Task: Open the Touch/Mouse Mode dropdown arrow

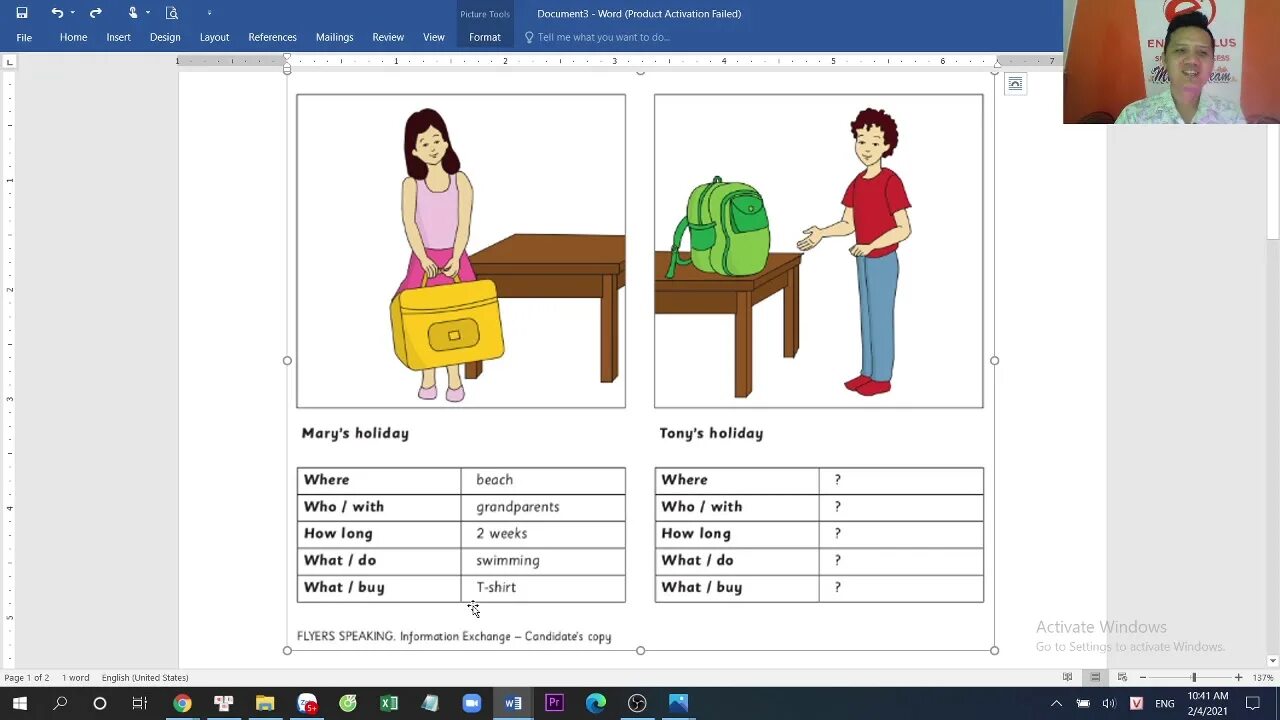Action: point(148,13)
